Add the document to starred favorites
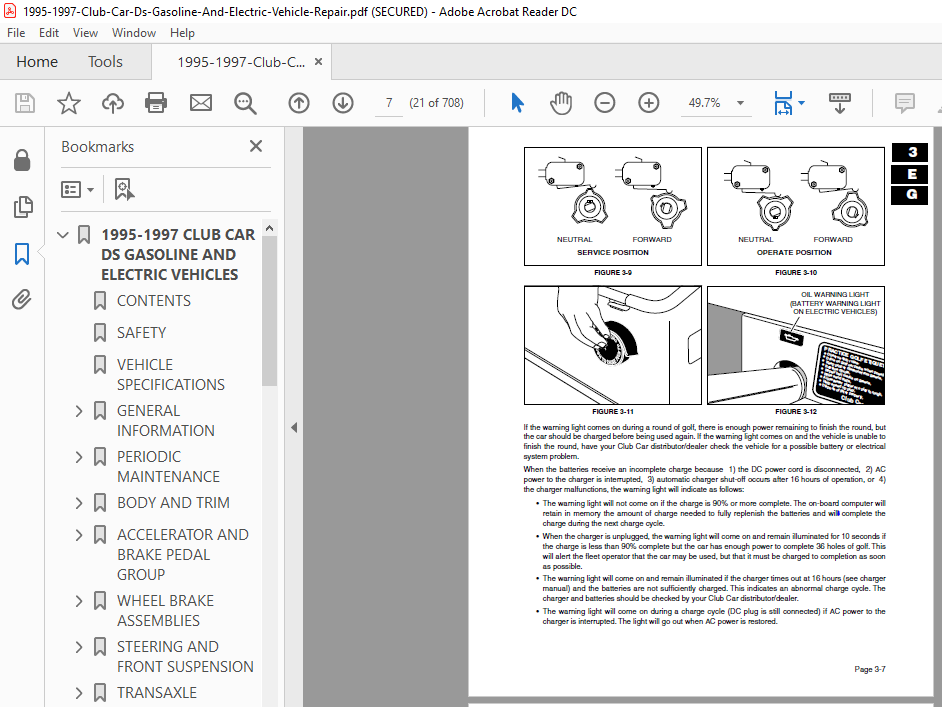Viewport: 942px width, 707px height. point(68,103)
